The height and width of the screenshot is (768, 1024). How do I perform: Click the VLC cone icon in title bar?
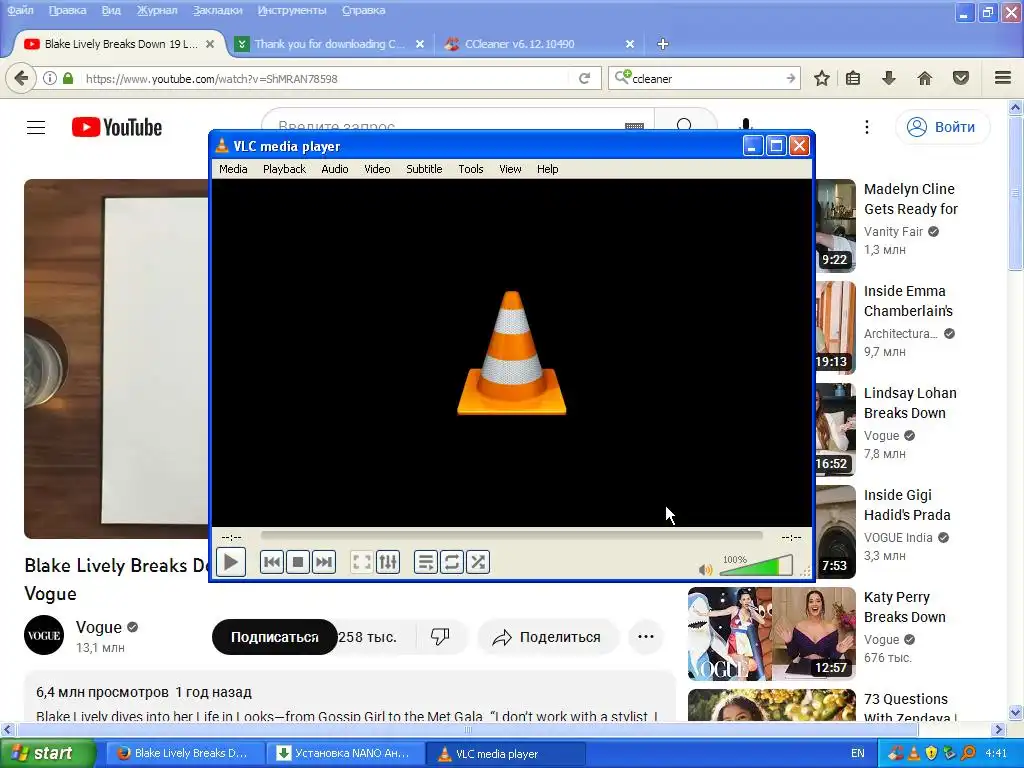pos(222,146)
